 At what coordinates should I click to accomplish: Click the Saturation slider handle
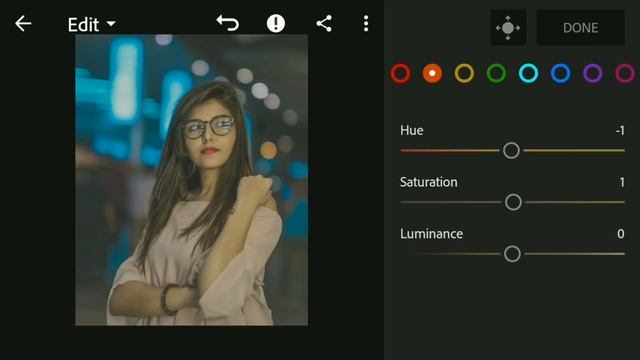(x=513, y=202)
